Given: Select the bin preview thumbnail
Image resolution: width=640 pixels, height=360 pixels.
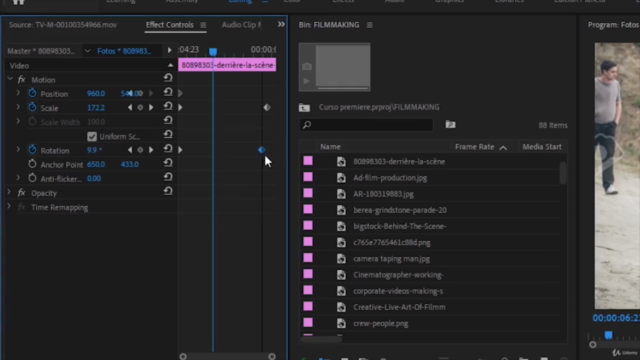Looking at the screenshot, I should coord(335,67).
